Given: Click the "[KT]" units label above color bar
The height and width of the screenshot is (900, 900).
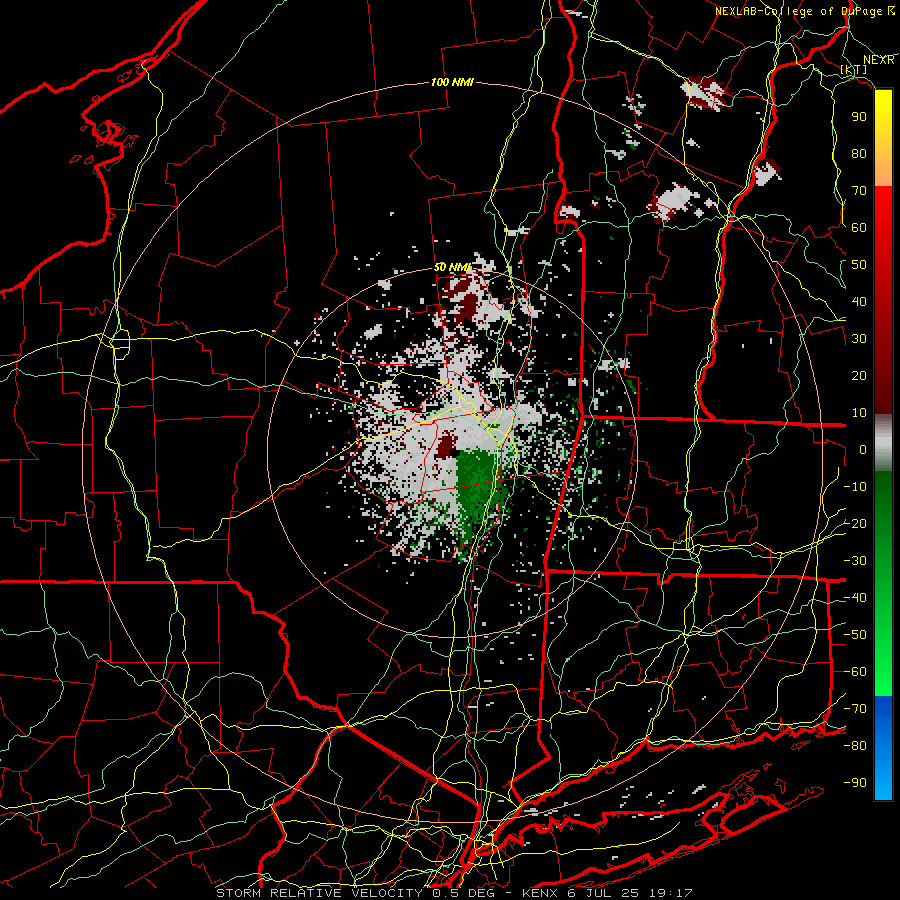Looking at the screenshot, I should click(x=854, y=69).
